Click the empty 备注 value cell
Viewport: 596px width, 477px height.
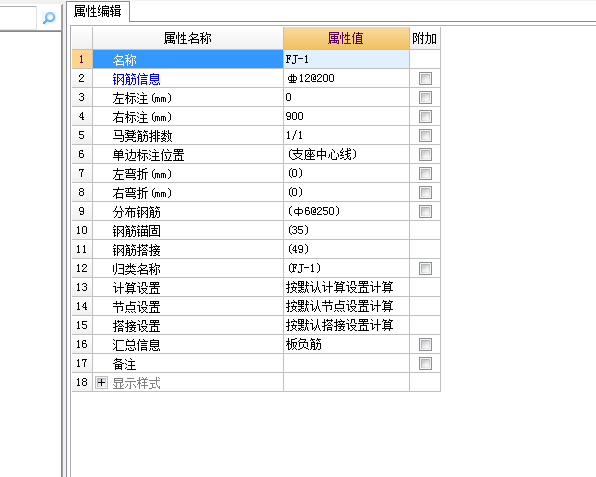tap(346, 363)
